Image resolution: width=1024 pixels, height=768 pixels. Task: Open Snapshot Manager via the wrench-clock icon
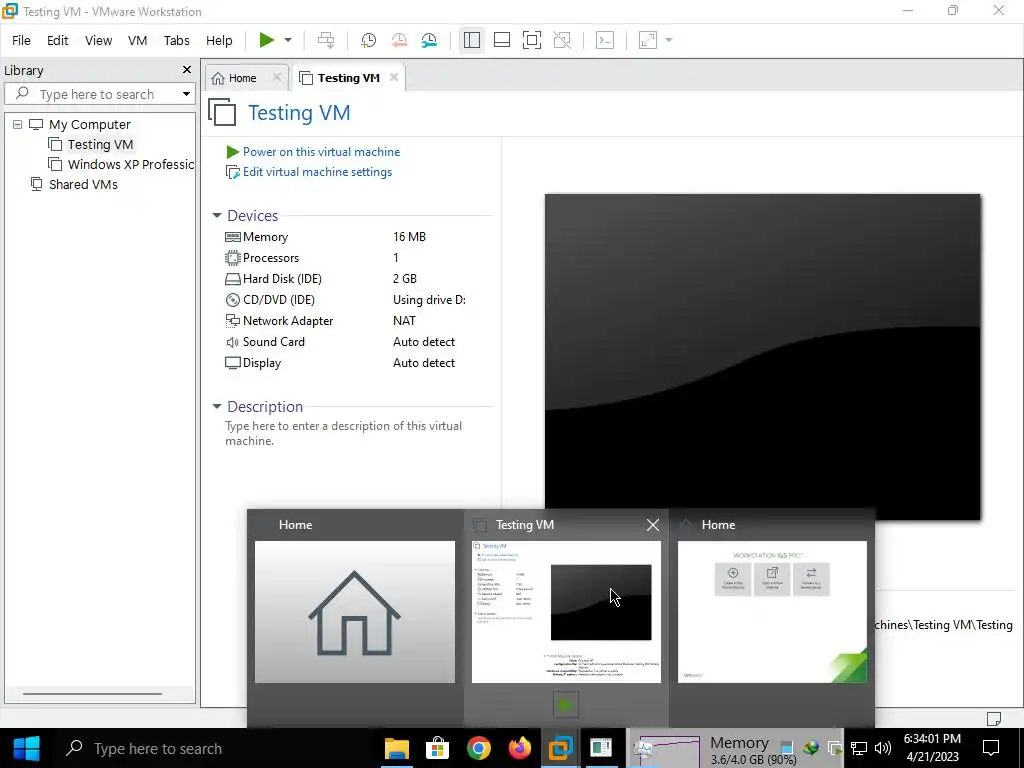429,40
